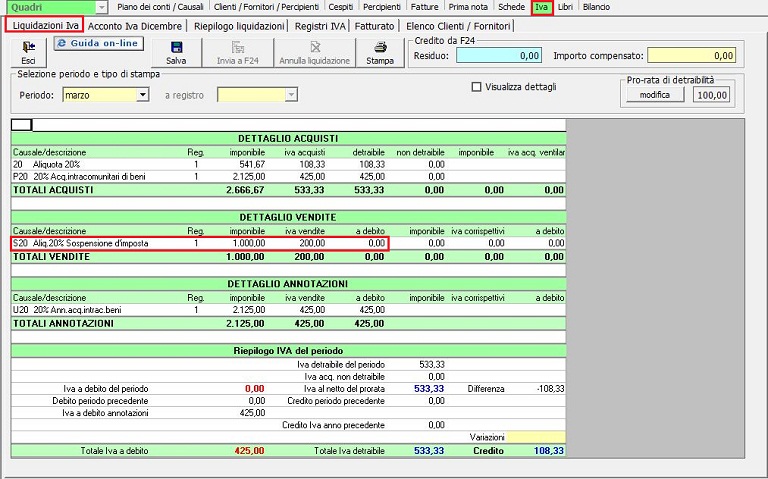Click the Credito Iva anno precedente label
The width and height of the screenshot is (768, 479).
point(333,425)
